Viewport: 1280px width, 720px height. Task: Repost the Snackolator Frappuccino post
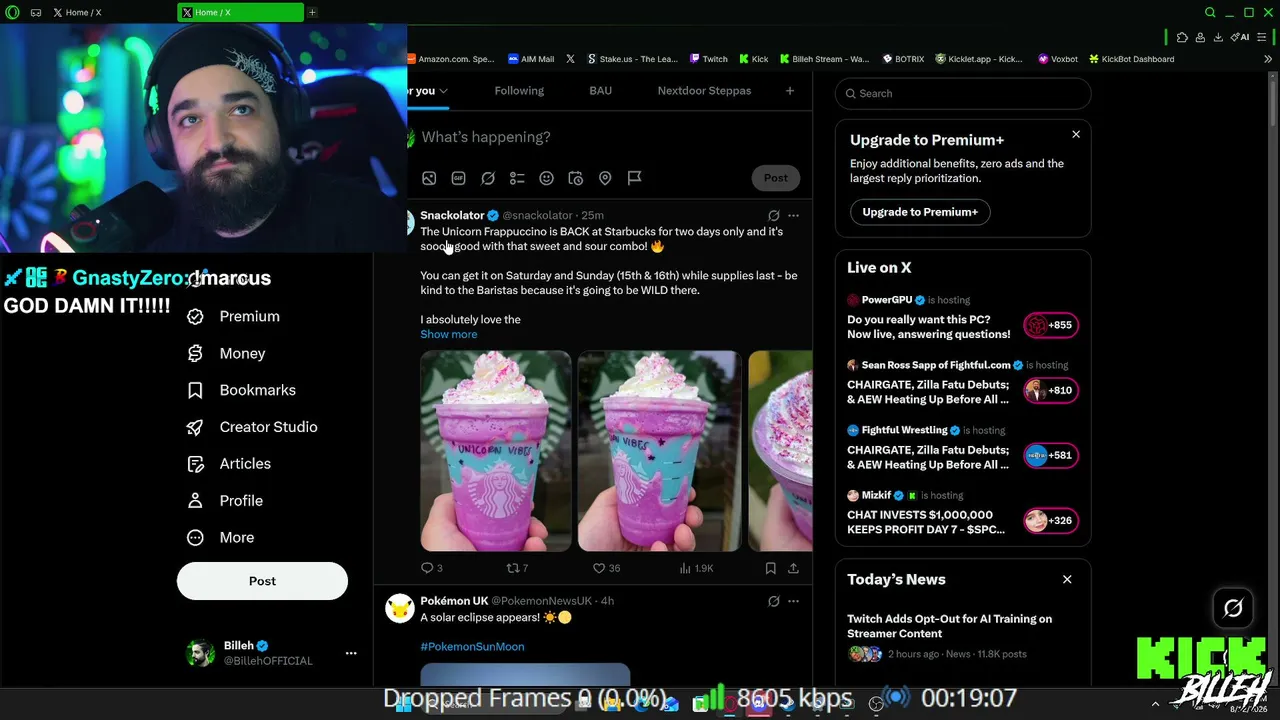tap(517, 568)
